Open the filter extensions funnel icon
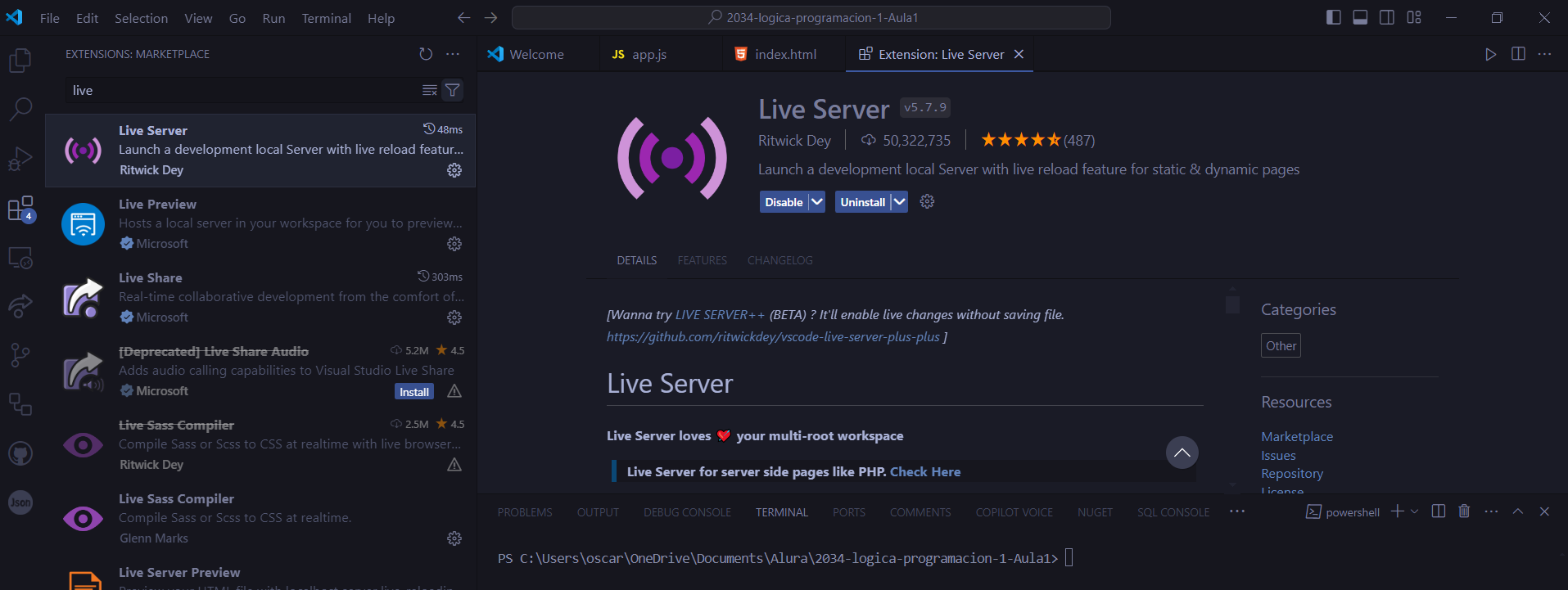The image size is (1568, 590). (452, 90)
